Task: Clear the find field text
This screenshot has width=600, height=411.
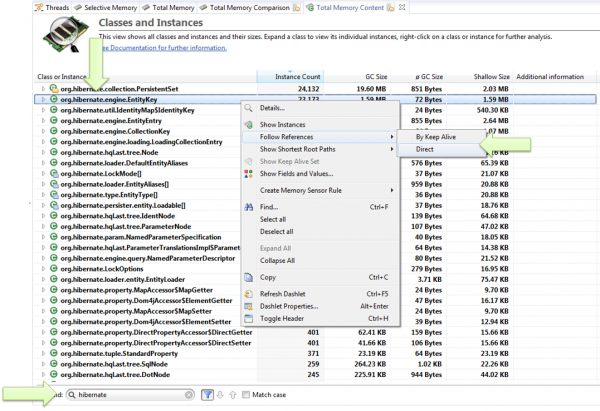Action: click(x=189, y=395)
